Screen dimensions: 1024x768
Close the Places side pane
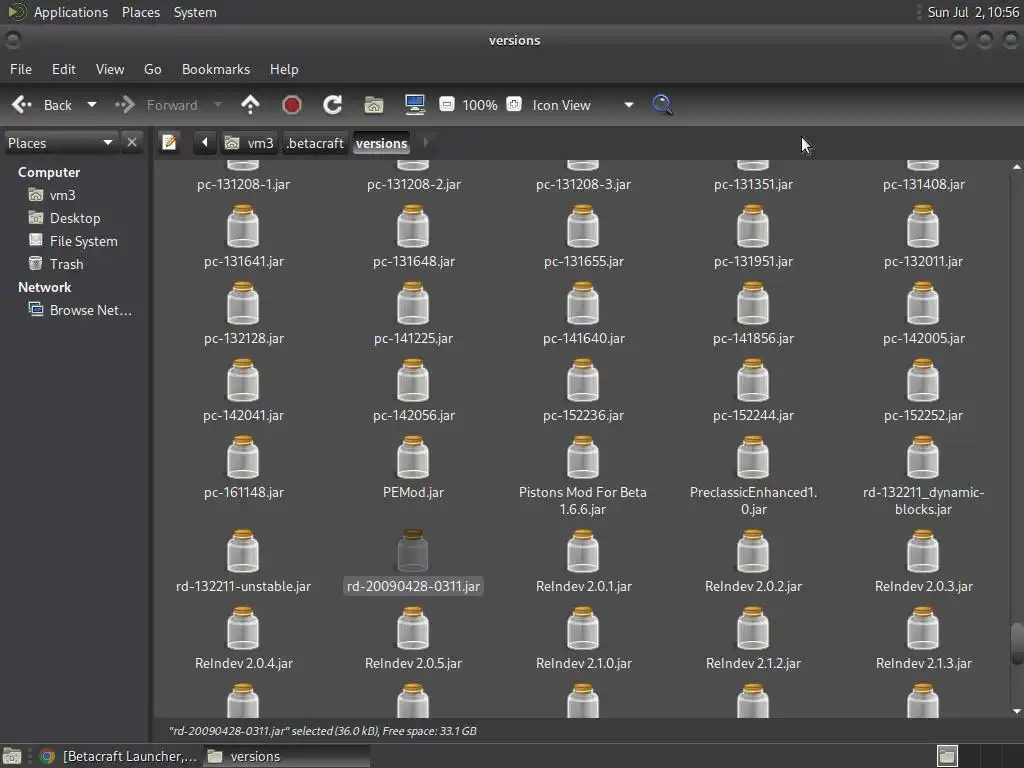[132, 142]
